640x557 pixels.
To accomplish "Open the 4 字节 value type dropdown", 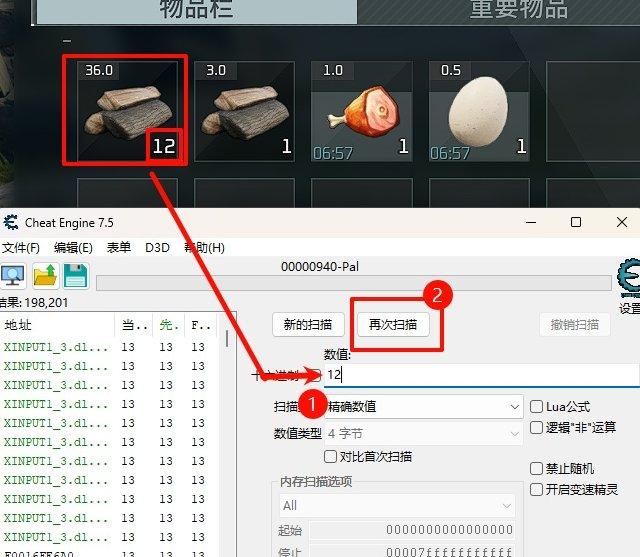I will (424, 433).
